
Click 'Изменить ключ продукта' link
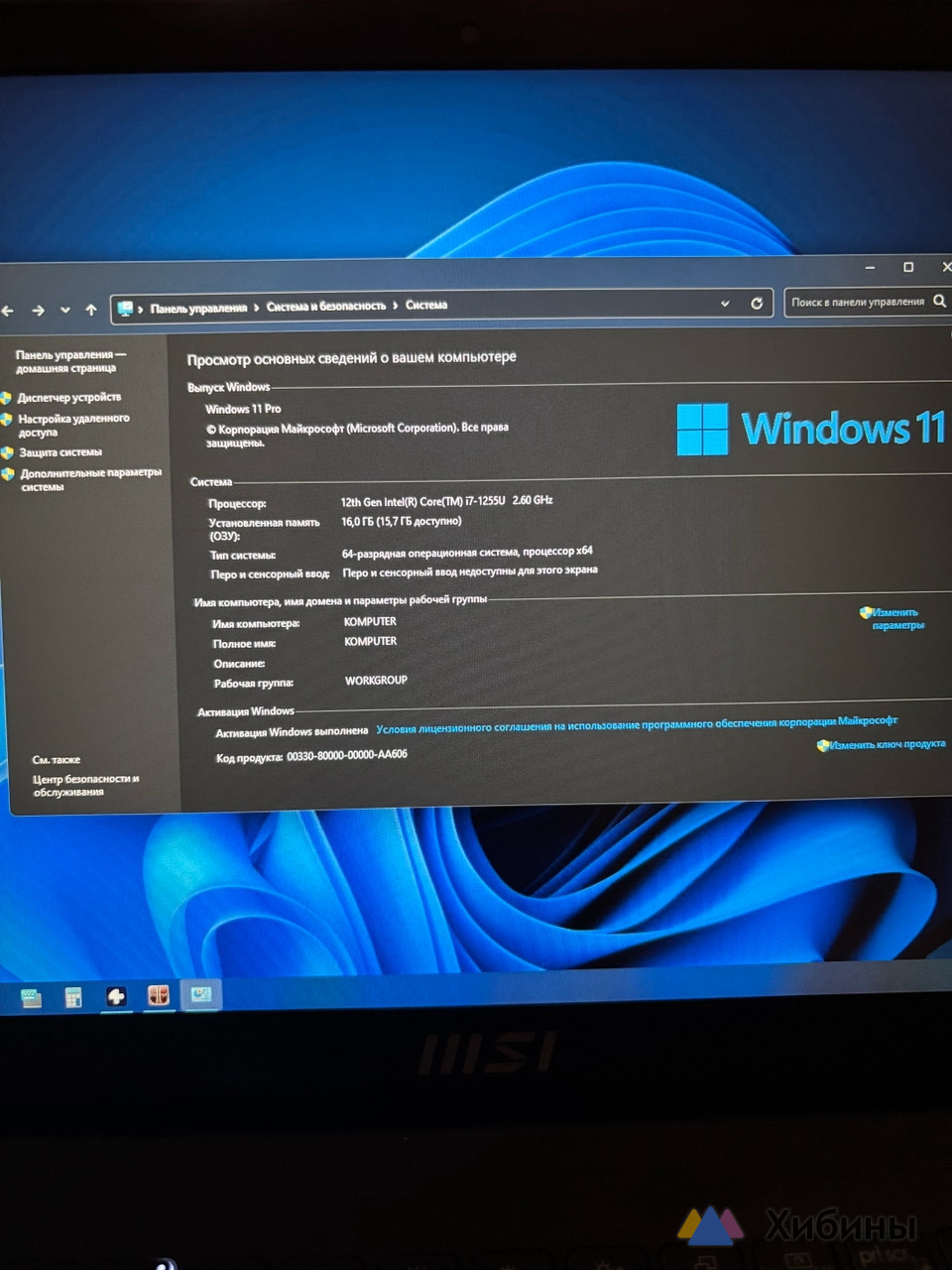(x=887, y=744)
